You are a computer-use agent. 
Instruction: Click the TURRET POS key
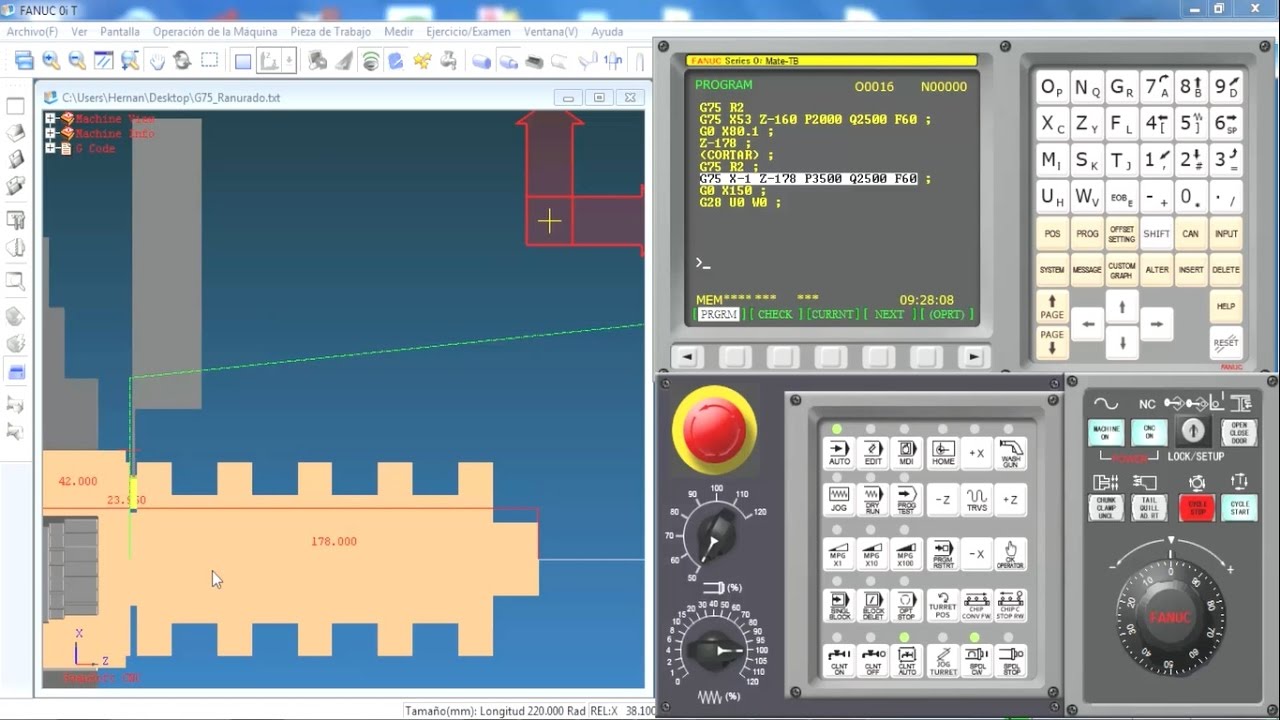[x=943, y=606]
